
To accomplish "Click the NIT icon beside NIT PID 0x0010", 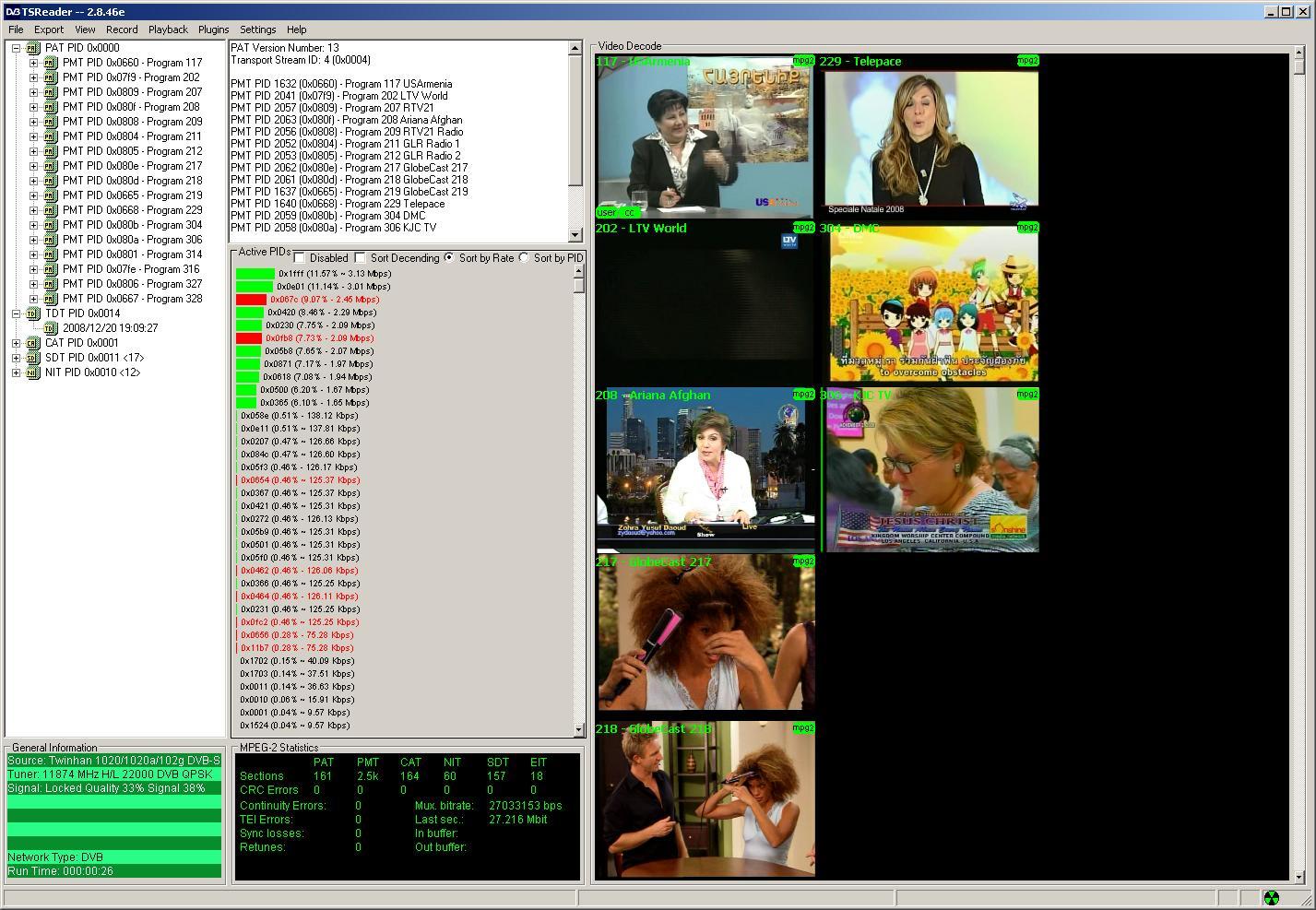I will [33, 372].
